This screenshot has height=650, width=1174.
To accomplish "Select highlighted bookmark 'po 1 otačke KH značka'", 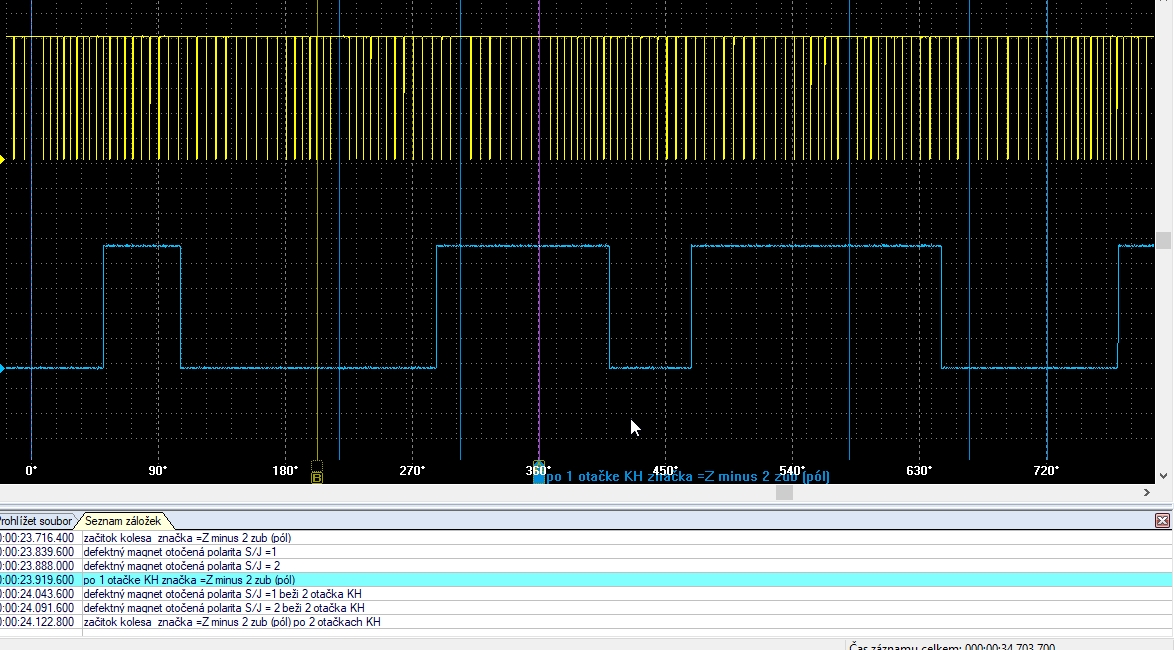I will point(189,580).
